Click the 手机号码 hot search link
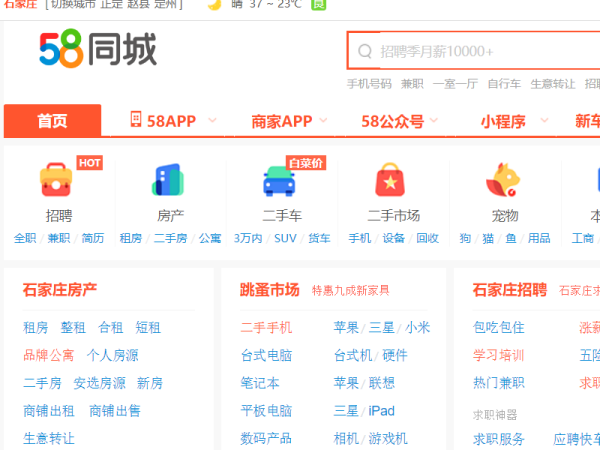Screen dimensions: 600x450 (369, 84)
